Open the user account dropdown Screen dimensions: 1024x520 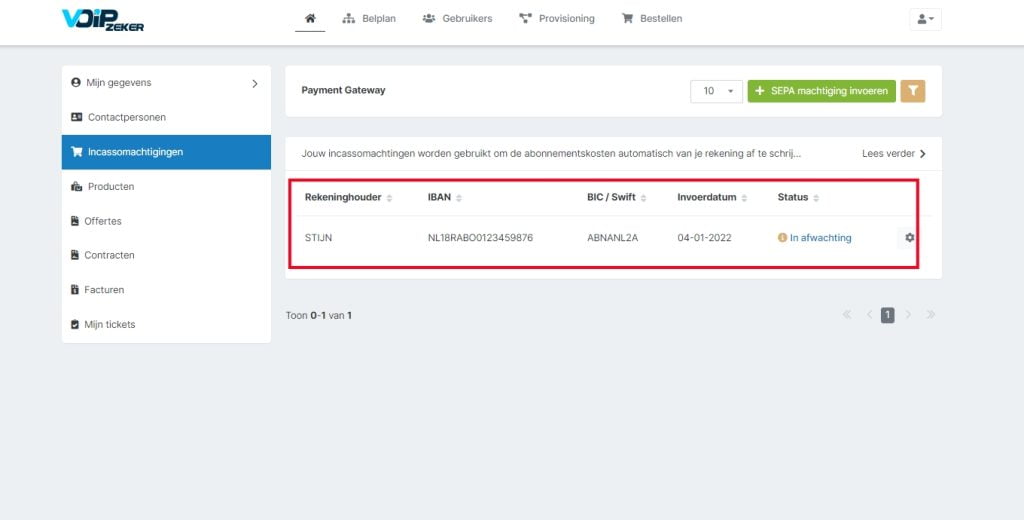[925, 19]
